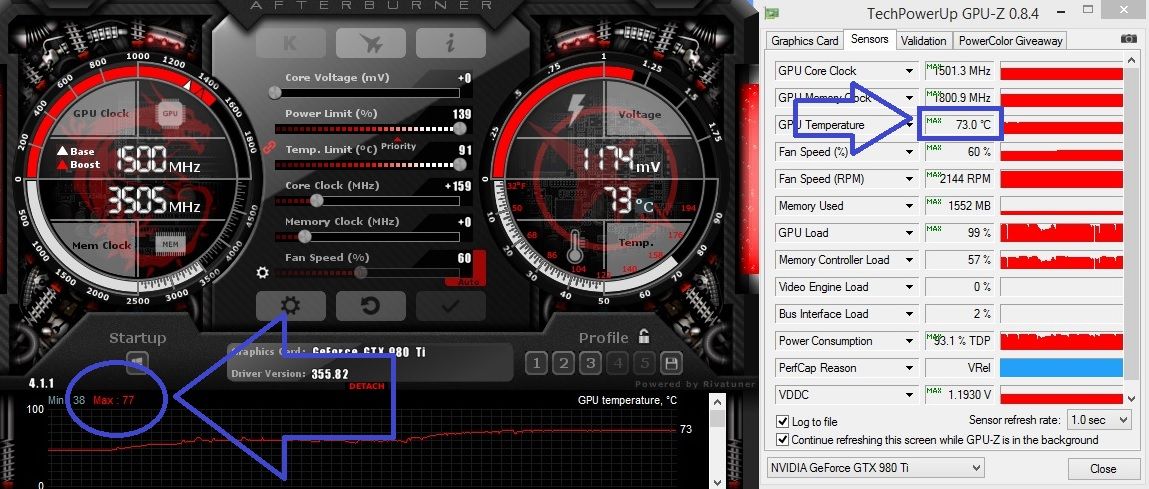Click the Power Limit slider handle

[x=459, y=128]
